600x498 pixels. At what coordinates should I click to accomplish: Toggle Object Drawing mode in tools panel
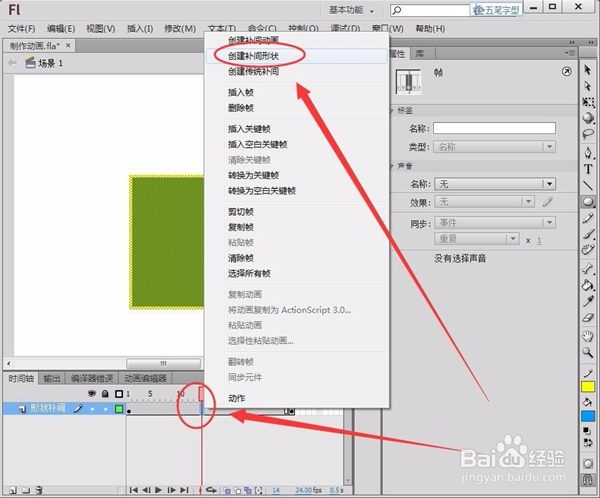click(588, 464)
